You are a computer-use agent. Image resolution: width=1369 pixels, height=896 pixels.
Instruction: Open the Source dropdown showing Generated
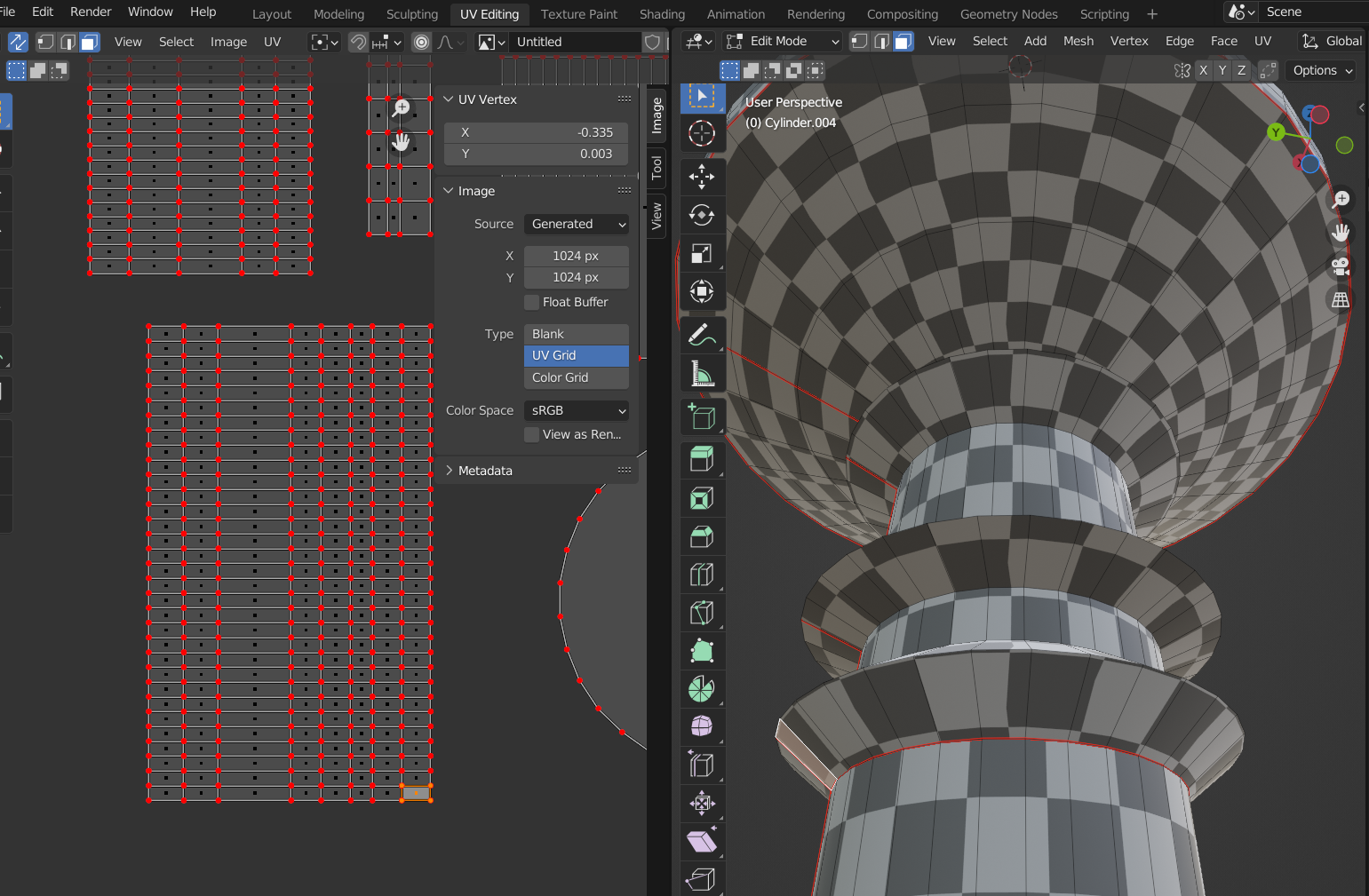577,224
